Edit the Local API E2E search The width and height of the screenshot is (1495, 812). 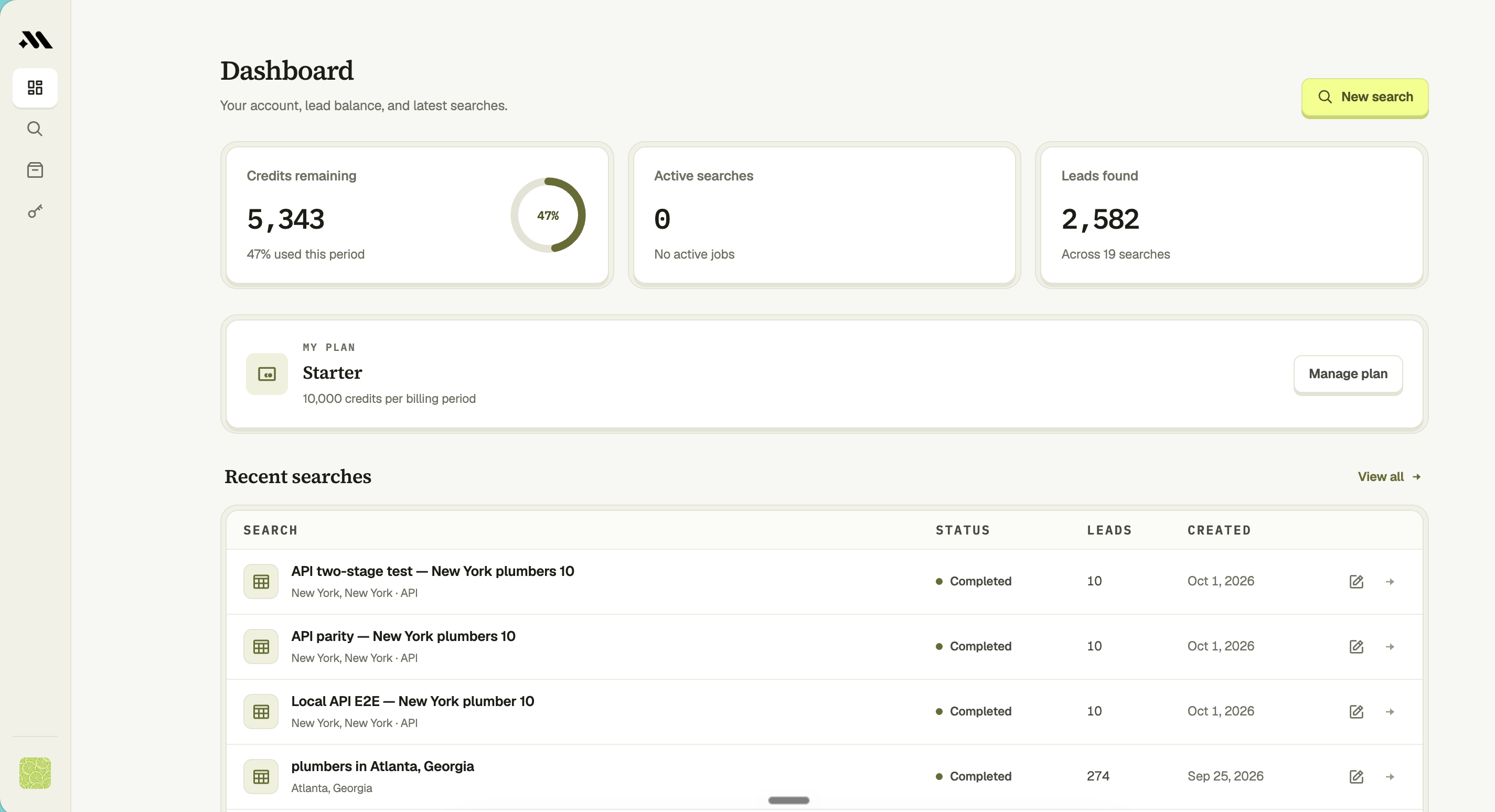coord(1355,712)
